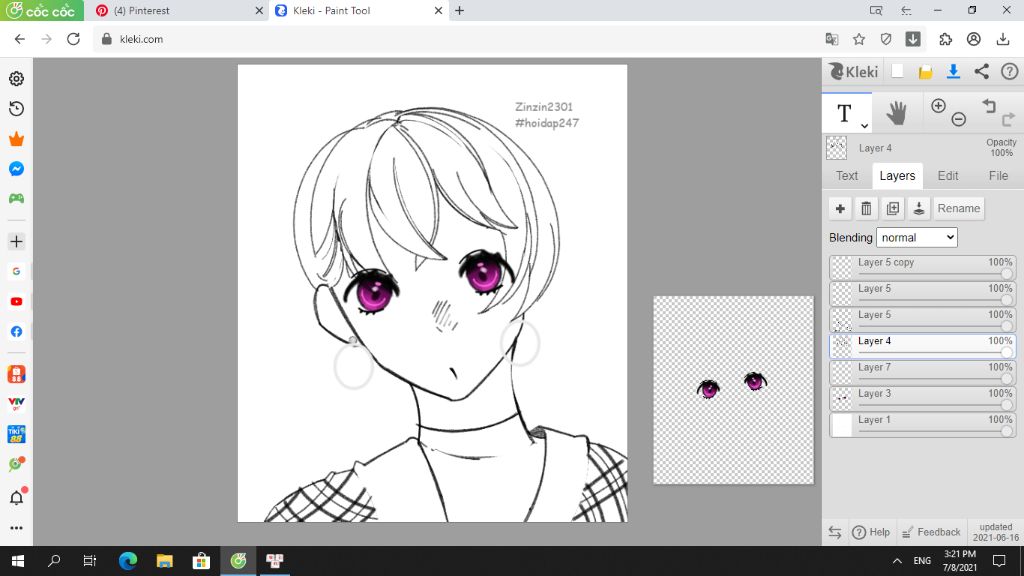Click the eyes layer preview panel
This screenshot has height=576, width=1024.
(x=733, y=390)
